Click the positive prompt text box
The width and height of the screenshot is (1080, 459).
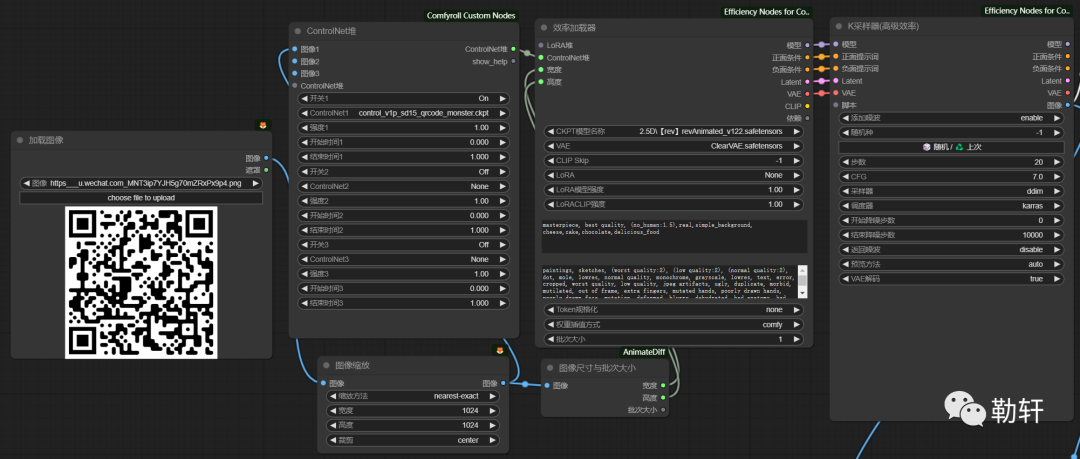coord(674,236)
